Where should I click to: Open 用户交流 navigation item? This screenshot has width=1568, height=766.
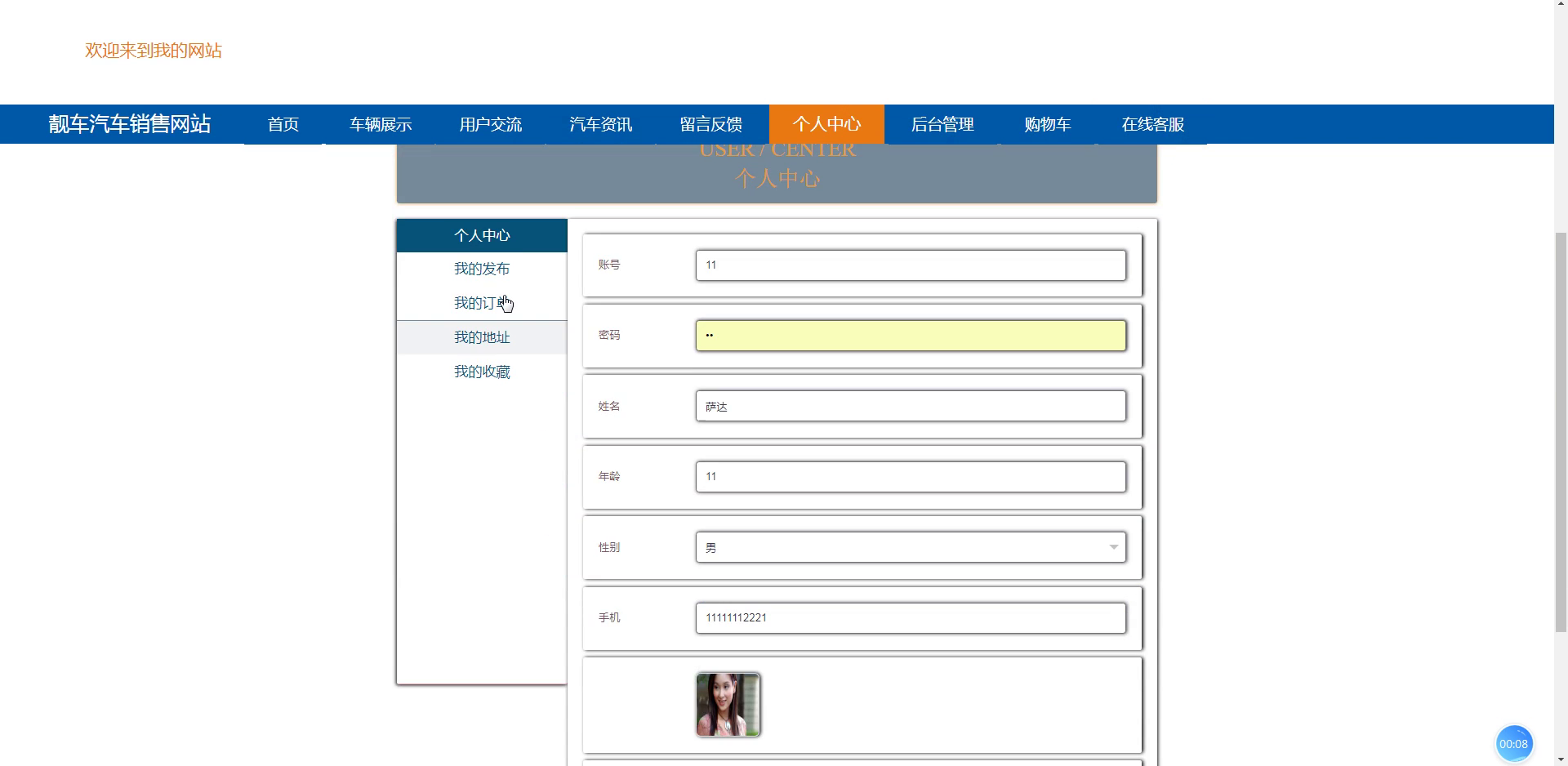[x=490, y=124]
